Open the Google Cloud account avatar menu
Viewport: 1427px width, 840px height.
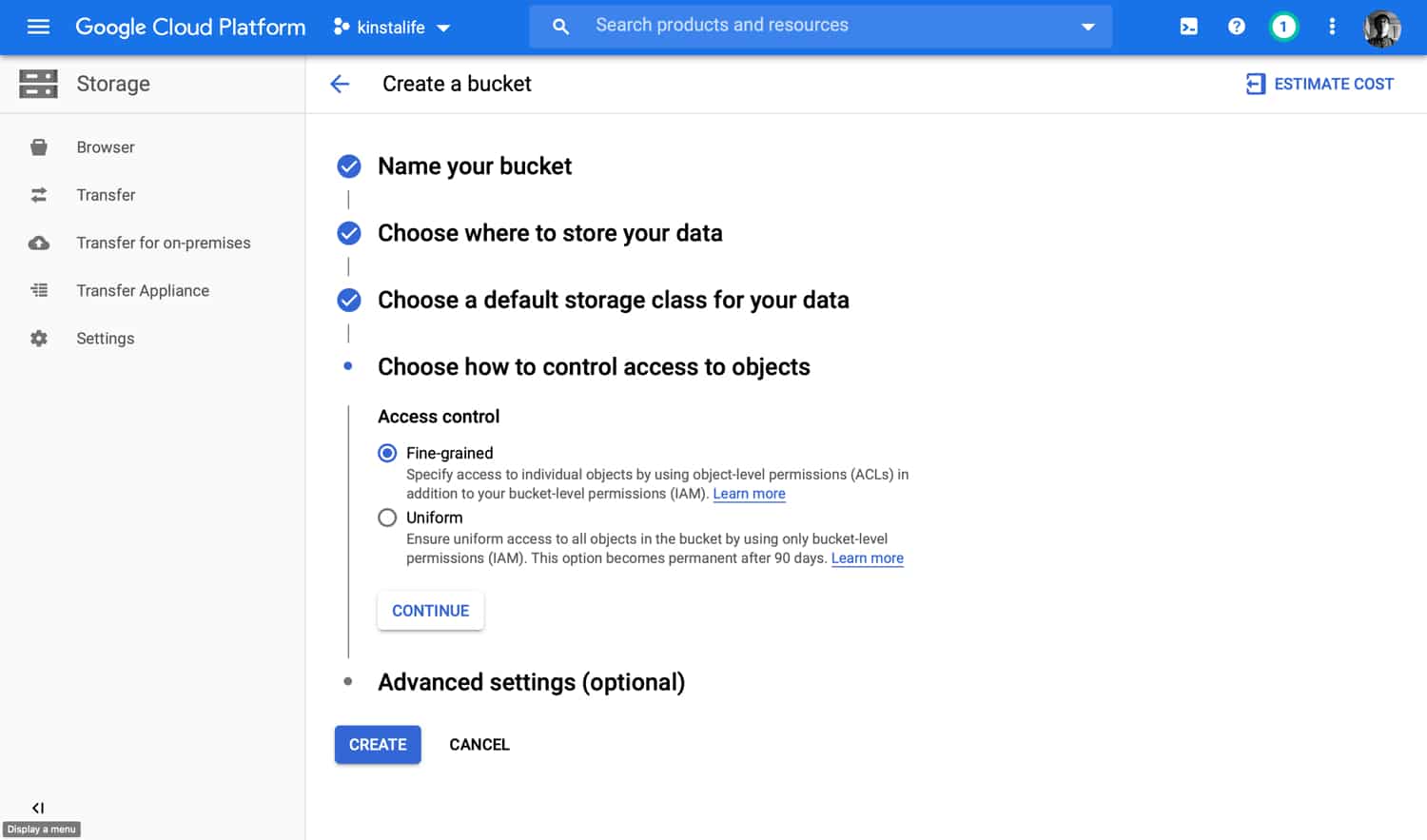[x=1381, y=28]
